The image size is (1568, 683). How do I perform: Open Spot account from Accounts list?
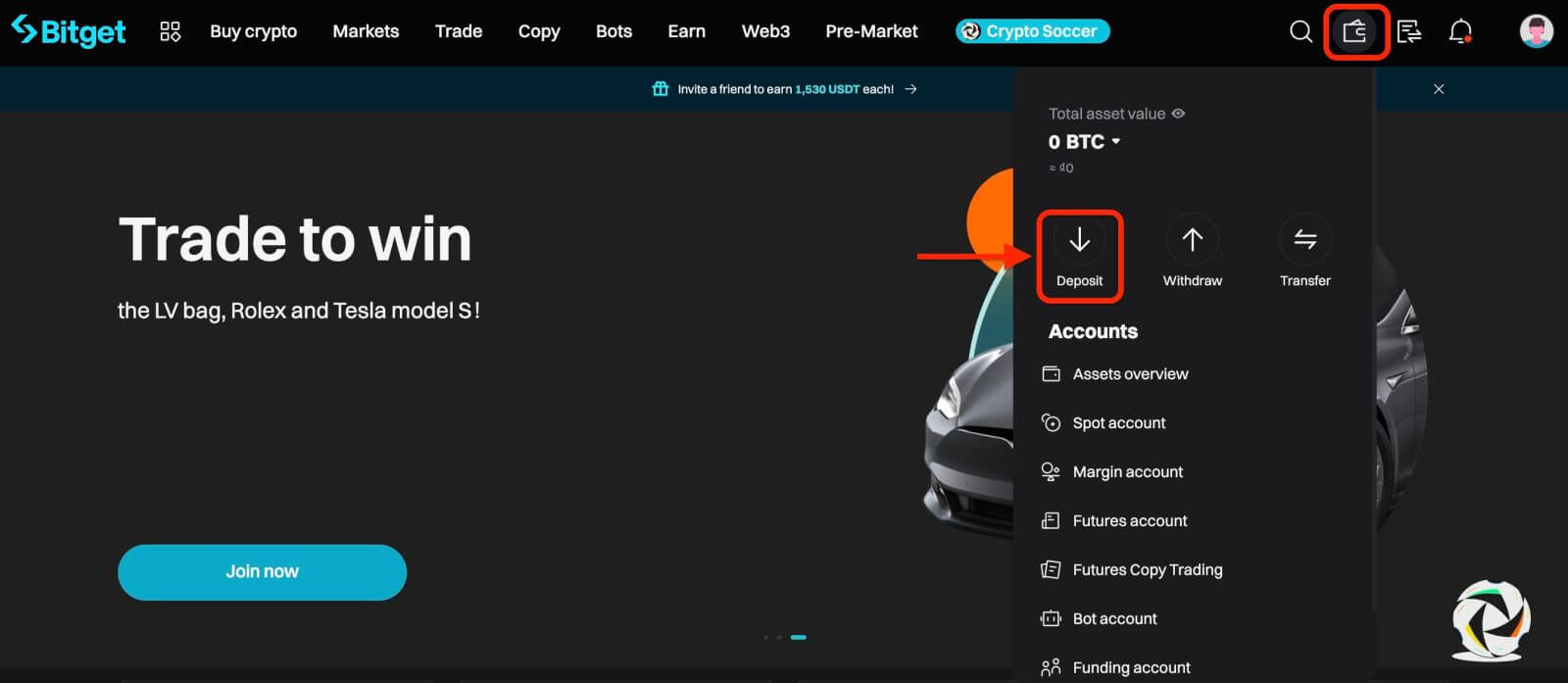[x=1118, y=423]
